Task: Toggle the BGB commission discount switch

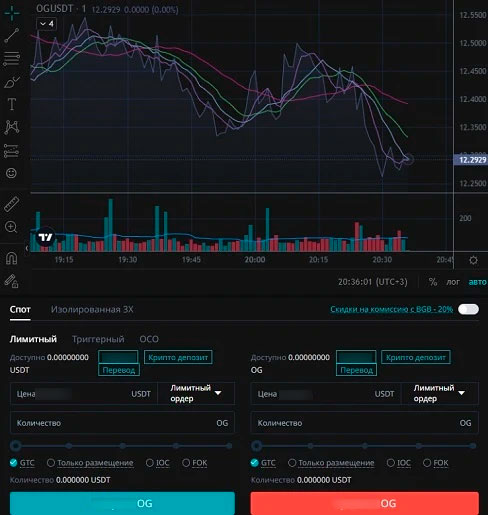Action: click(x=468, y=309)
